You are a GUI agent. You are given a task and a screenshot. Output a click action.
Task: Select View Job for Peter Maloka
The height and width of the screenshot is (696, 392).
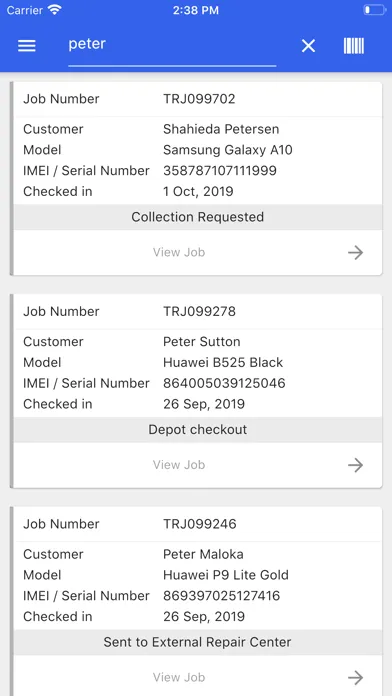point(179,677)
